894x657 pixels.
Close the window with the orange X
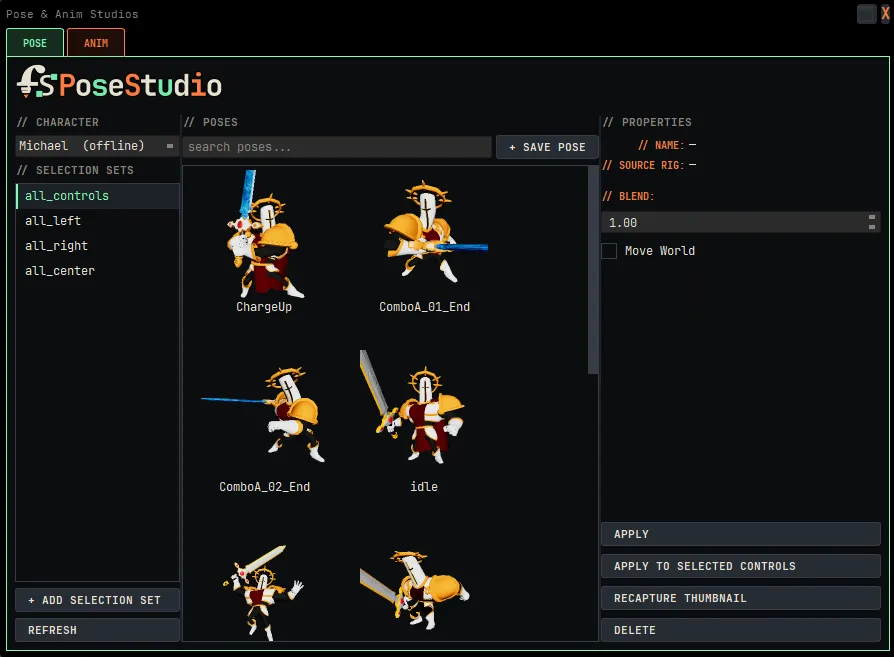(x=885, y=14)
